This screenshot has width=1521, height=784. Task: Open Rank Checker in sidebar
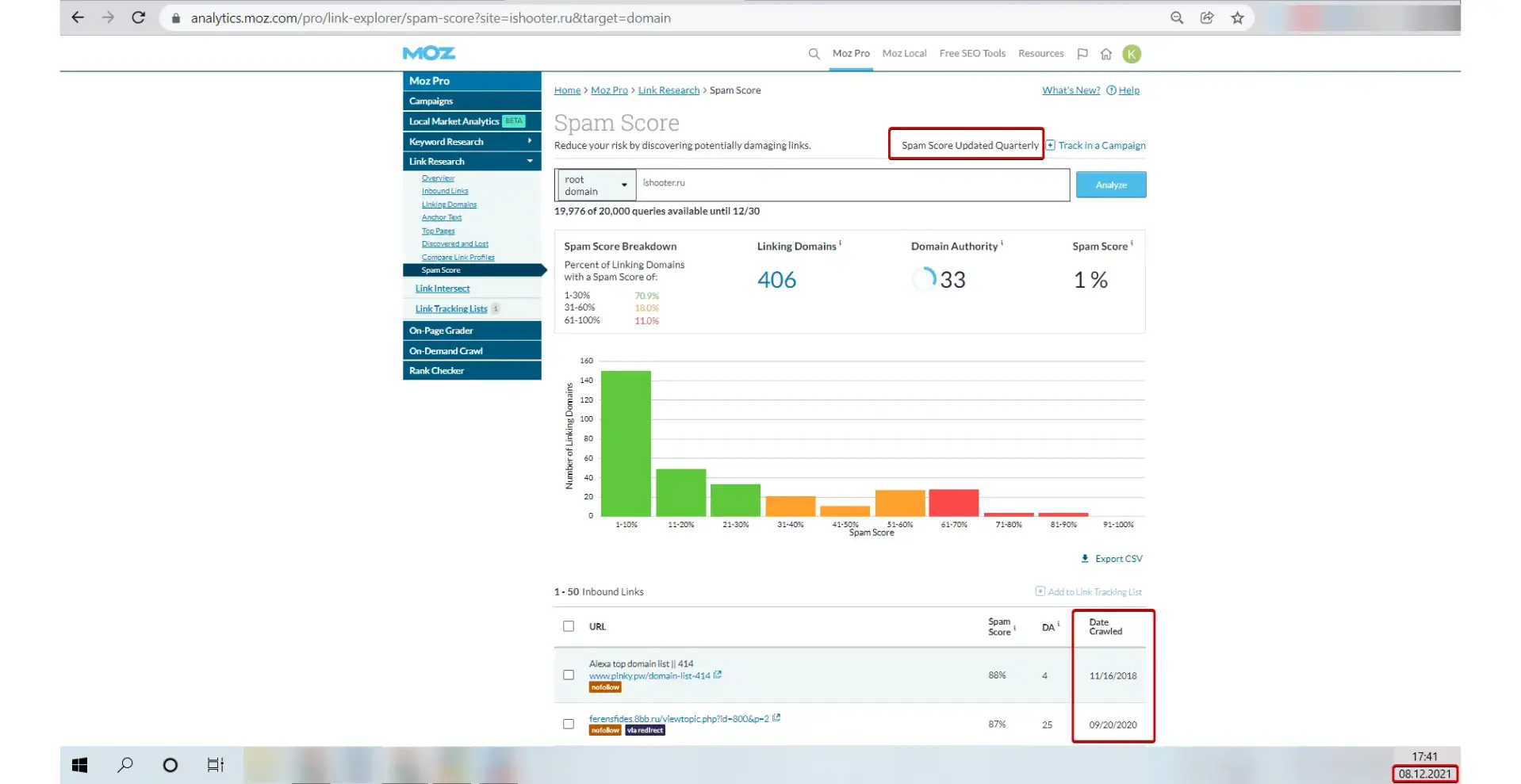pos(472,371)
